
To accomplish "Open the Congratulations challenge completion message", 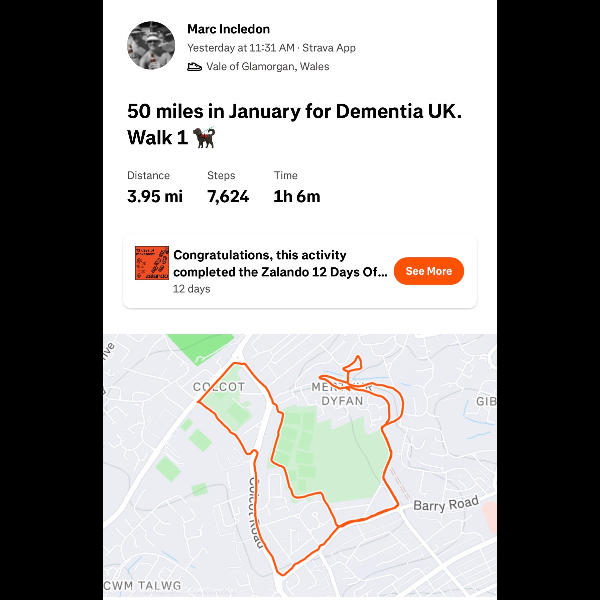I will click(x=279, y=263).
